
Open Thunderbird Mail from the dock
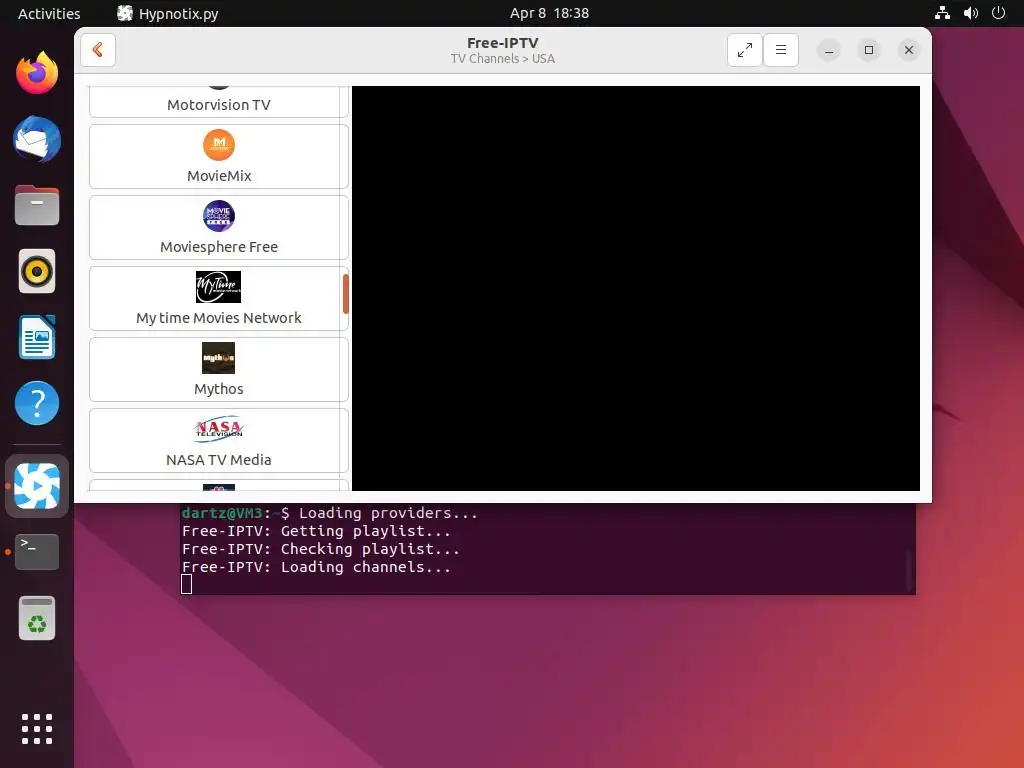point(37,138)
